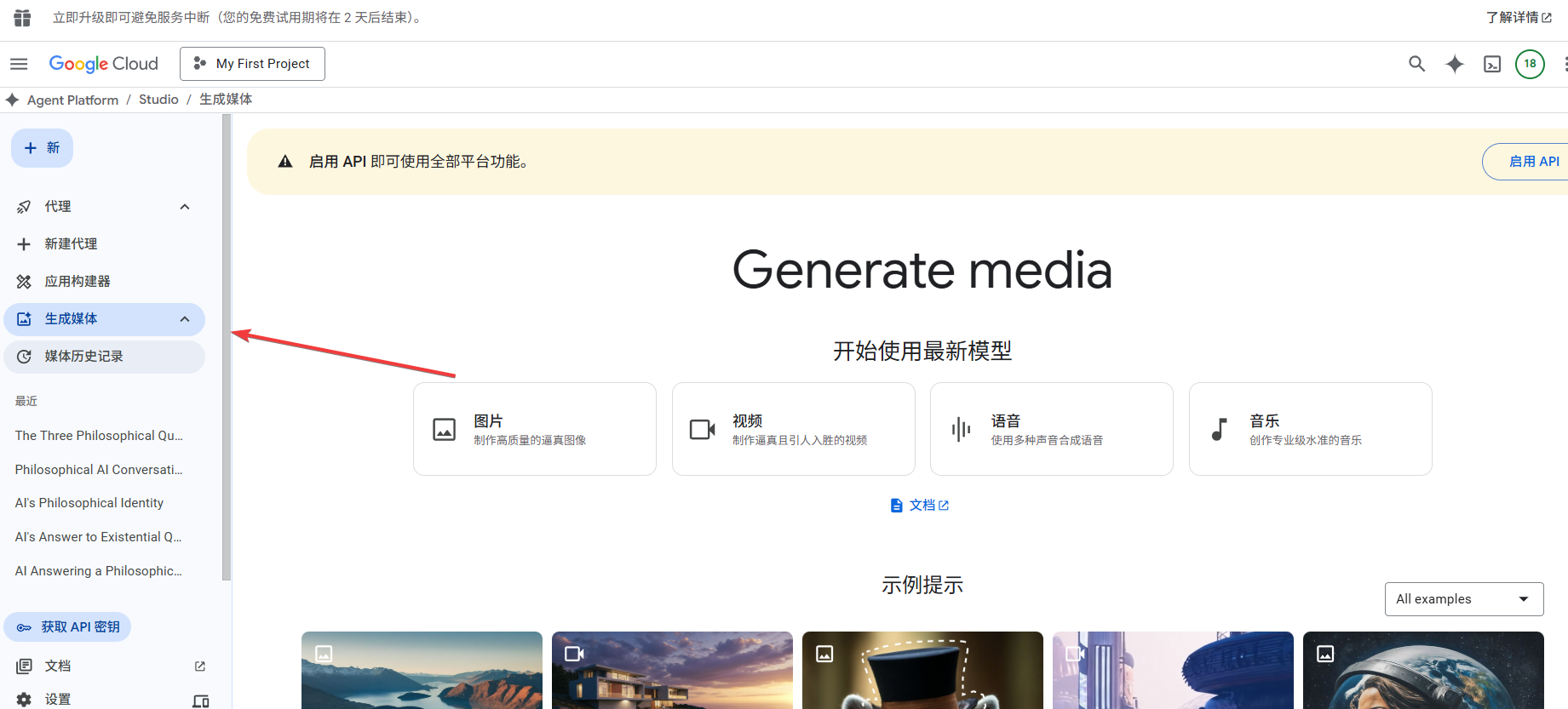Open the All examples dropdown
The width and height of the screenshot is (1568, 709).
(x=1464, y=599)
